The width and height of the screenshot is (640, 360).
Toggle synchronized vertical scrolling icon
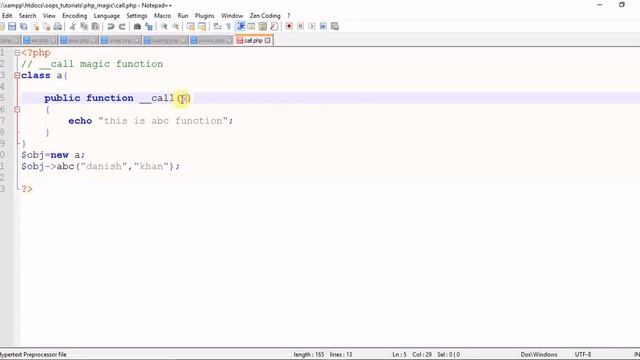tap(190, 27)
